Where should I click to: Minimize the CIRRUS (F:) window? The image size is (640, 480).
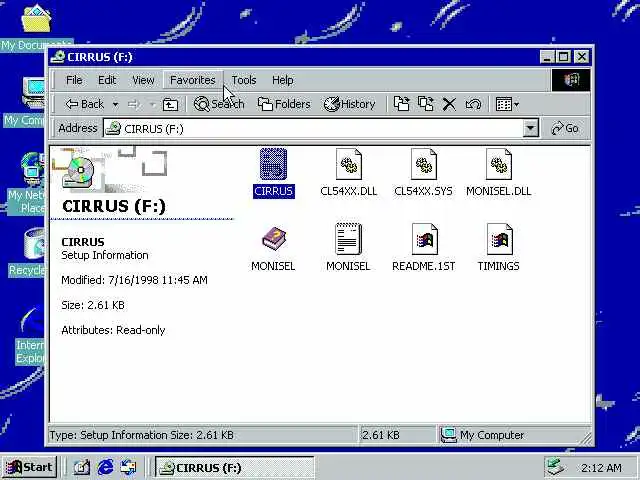click(x=547, y=57)
